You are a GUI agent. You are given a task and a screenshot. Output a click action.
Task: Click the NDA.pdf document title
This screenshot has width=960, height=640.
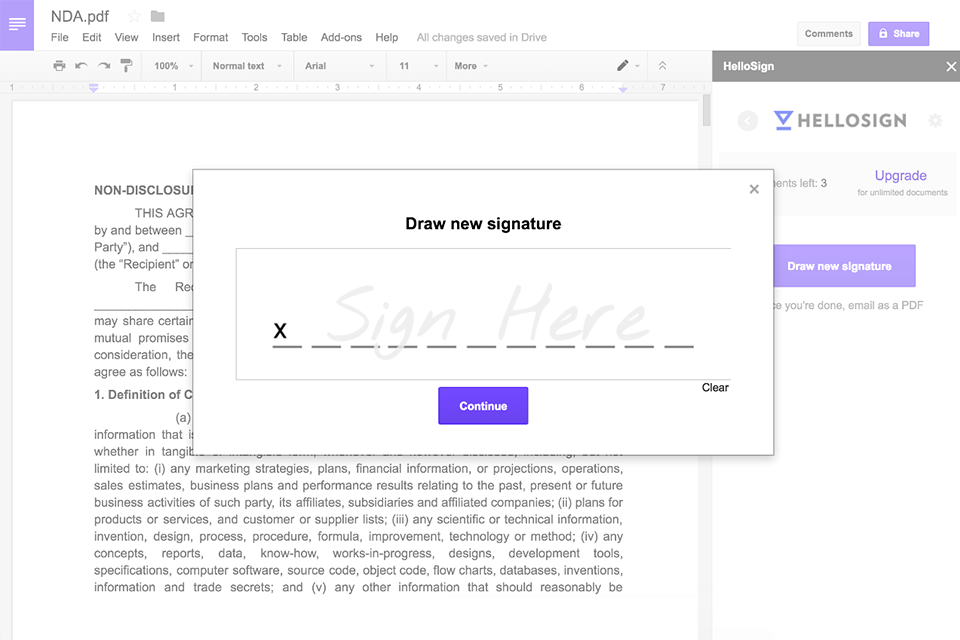coord(80,17)
